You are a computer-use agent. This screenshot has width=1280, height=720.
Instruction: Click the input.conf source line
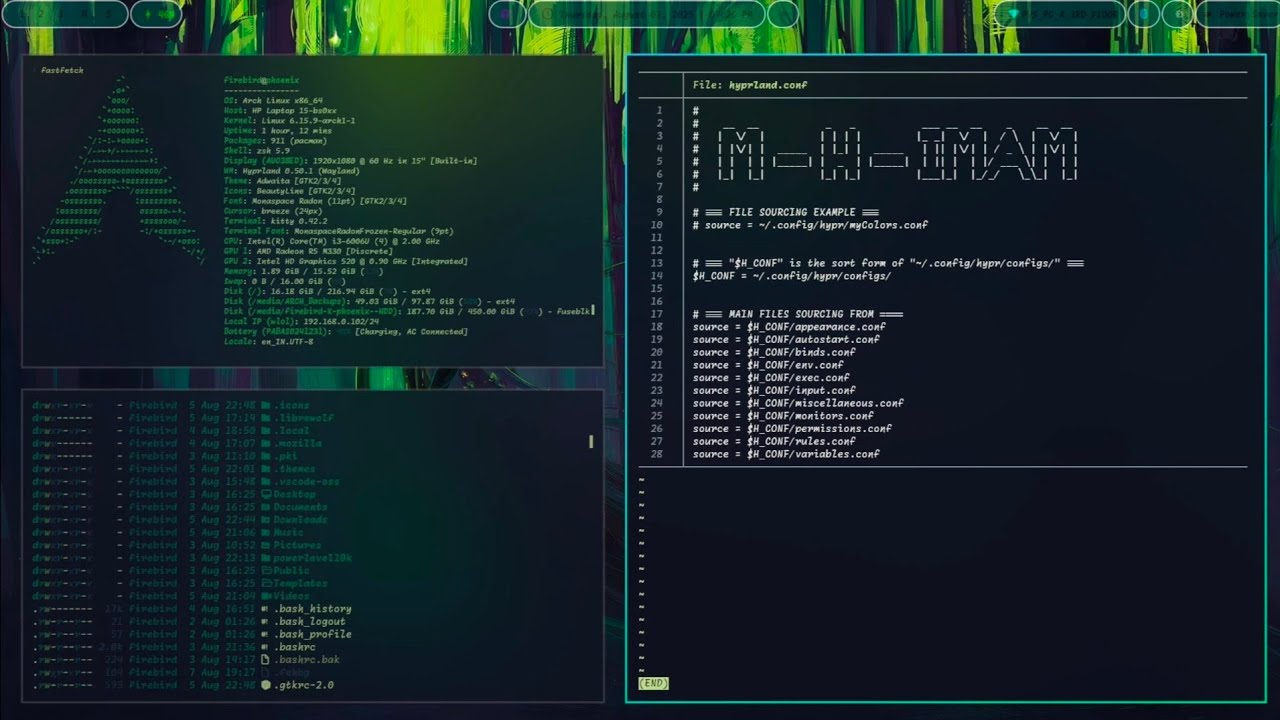click(x=774, y=391)
